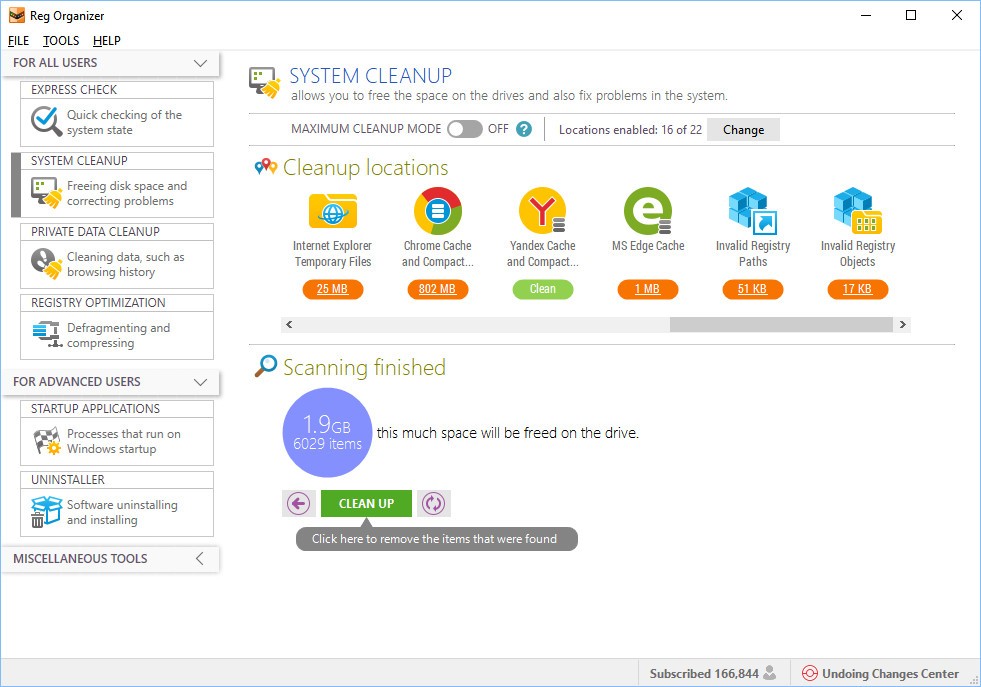Click the Yandex Cache icon
This screenshot has width=981, height=687.
coord(542,211)
